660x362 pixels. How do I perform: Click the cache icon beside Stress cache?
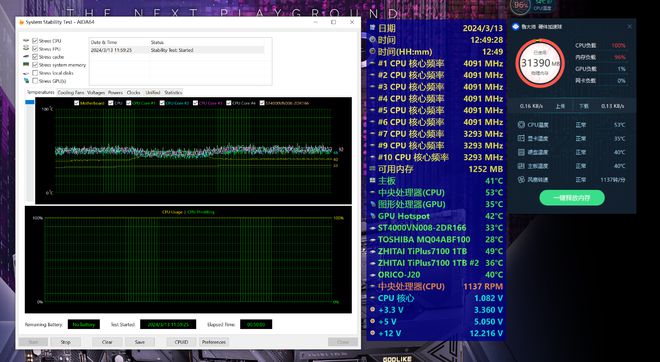tap(26, 57)
